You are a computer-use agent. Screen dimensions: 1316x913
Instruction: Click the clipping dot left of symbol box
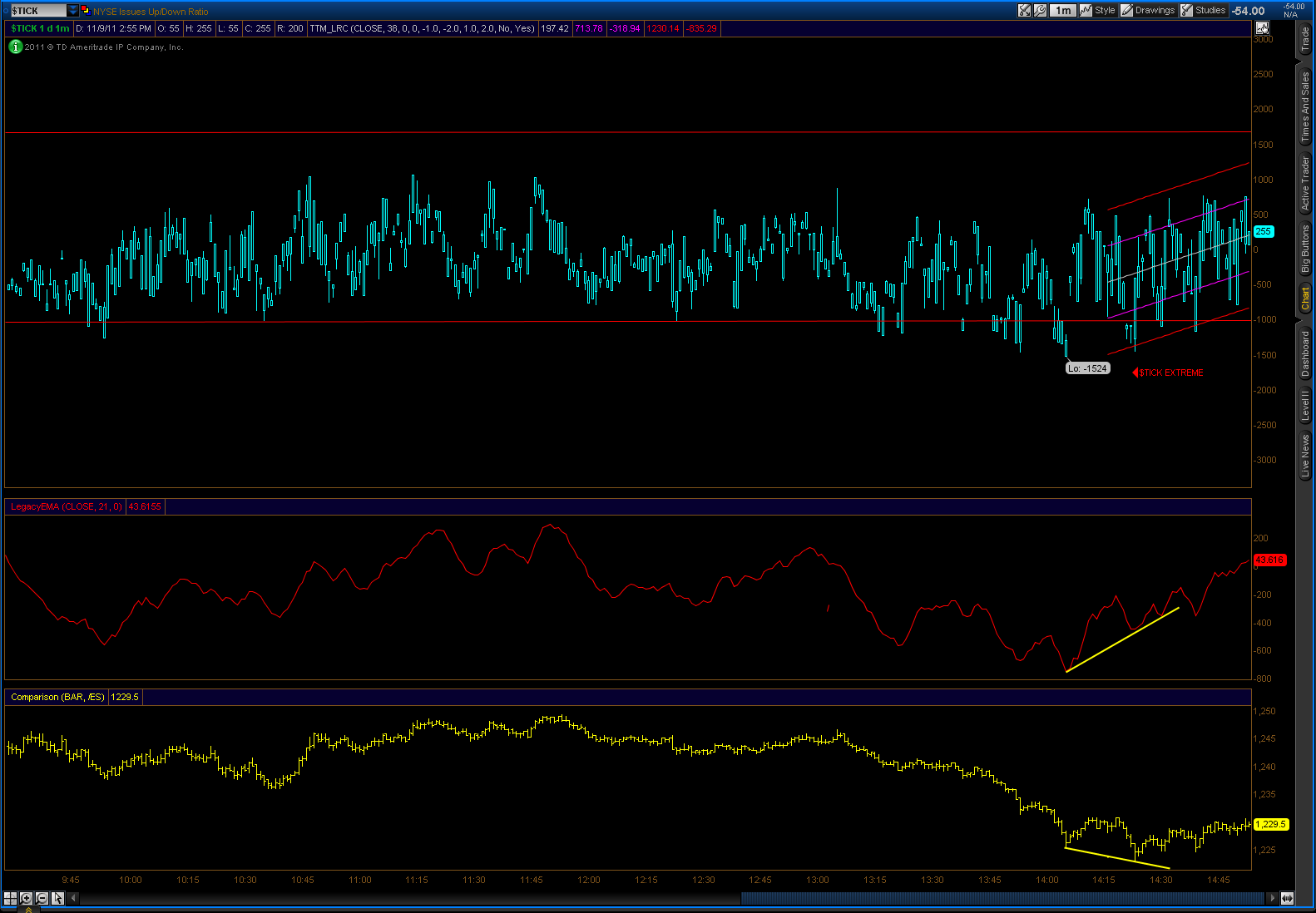click(7, 11)
